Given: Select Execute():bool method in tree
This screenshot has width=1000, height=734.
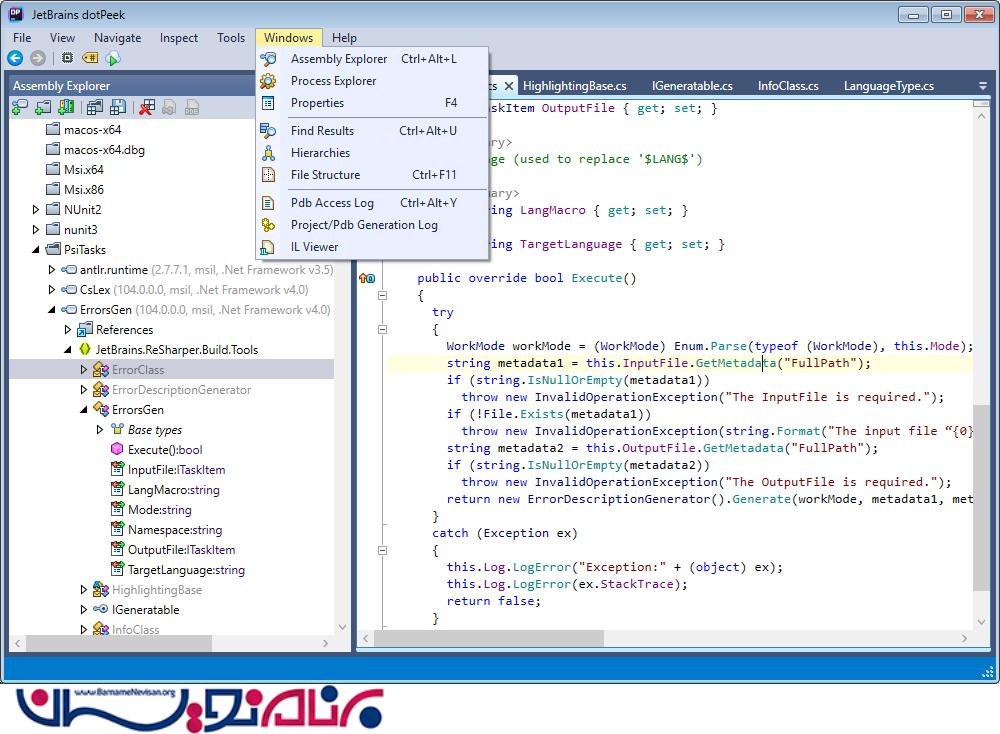Looking at the screenshot, I should click(164, 450).
